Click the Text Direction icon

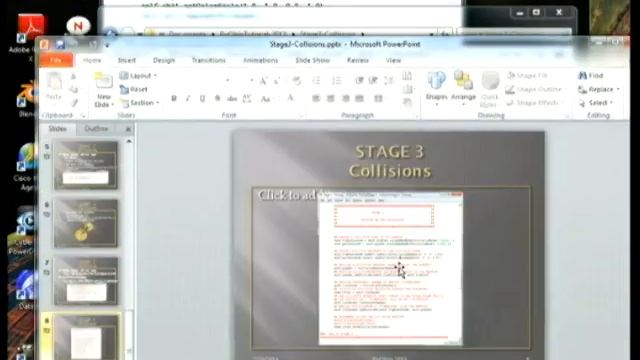(407, 76)
